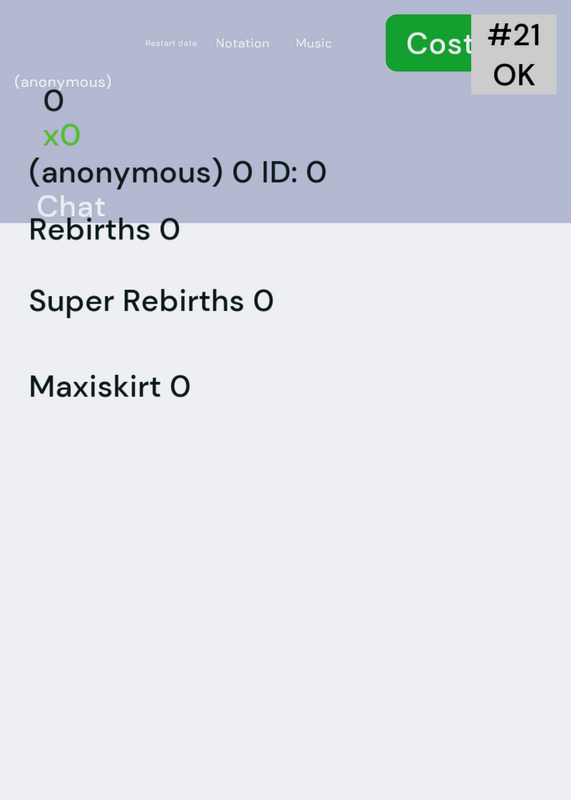Click the green x0 multiplier
The width and height of the screenshot is (571, 800).
[62, 136]
